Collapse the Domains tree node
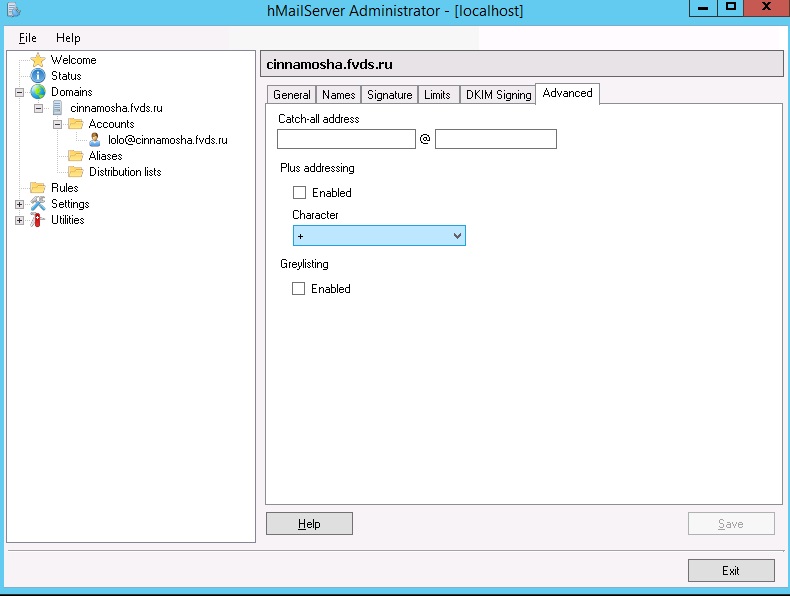Viewport: 790px width, 596px height. pos(19,92)
